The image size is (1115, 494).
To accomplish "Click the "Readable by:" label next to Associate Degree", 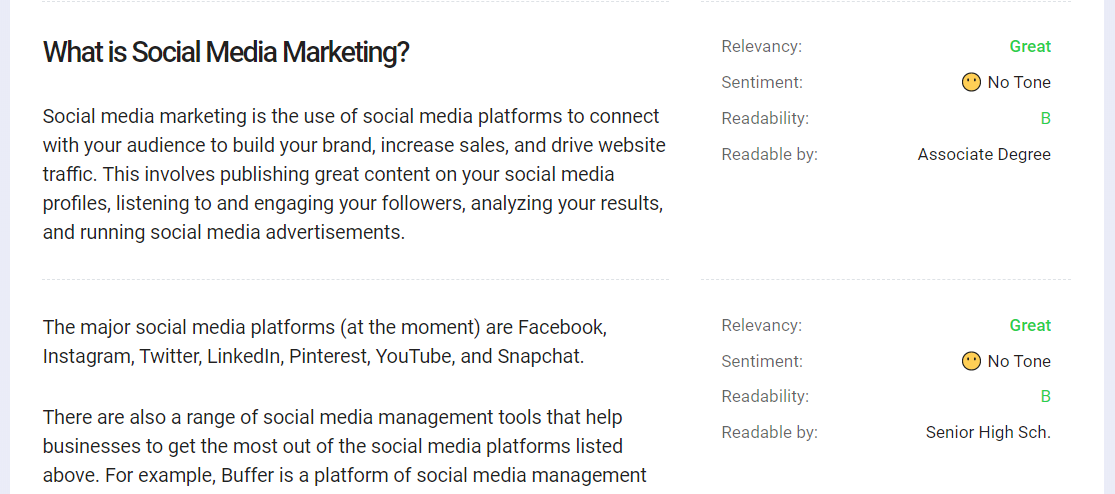I will [769, 154].
